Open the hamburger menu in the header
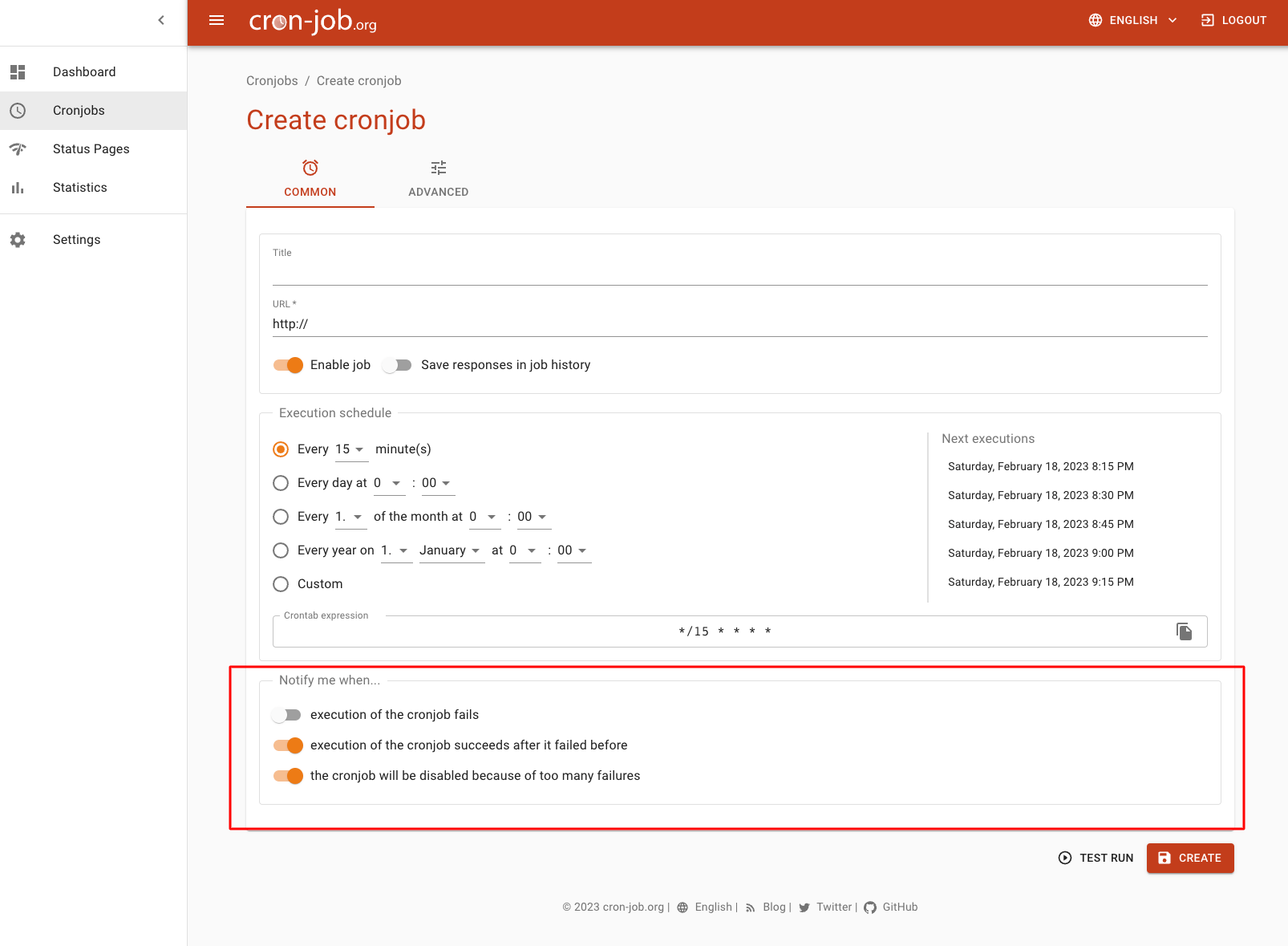The width and height of the screenshot is (1288, 946). [x=217, y=20]
